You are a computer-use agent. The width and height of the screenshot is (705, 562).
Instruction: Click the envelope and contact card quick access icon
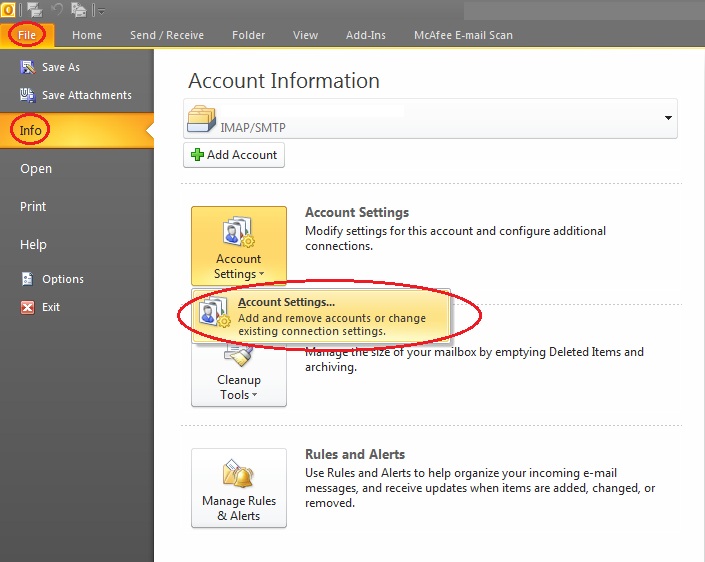click(79, 9)
